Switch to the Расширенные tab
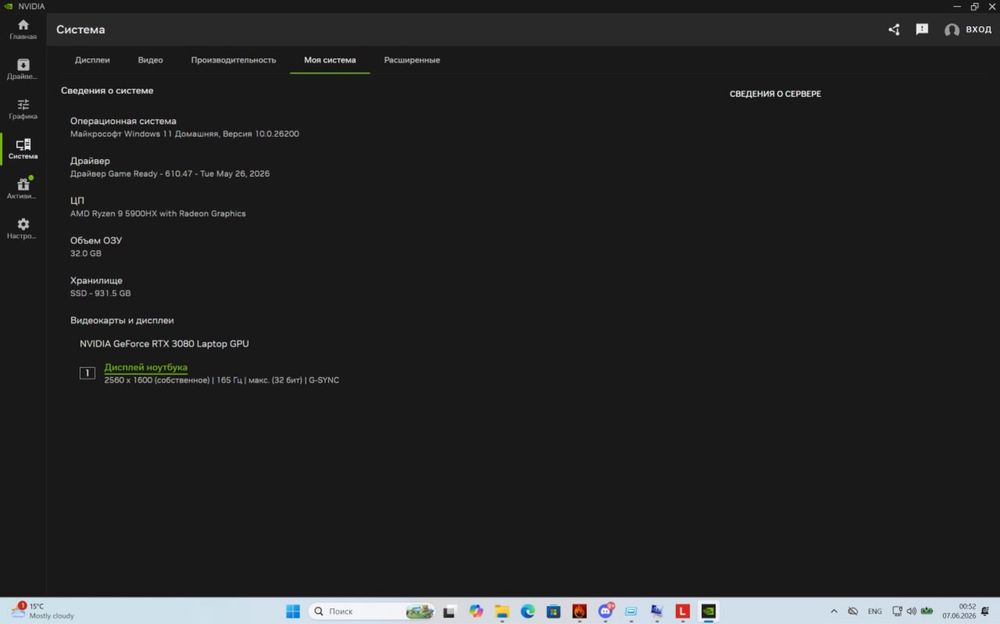Image resolution: width=1000 pixels, height=624 pixels. point(412,60)
